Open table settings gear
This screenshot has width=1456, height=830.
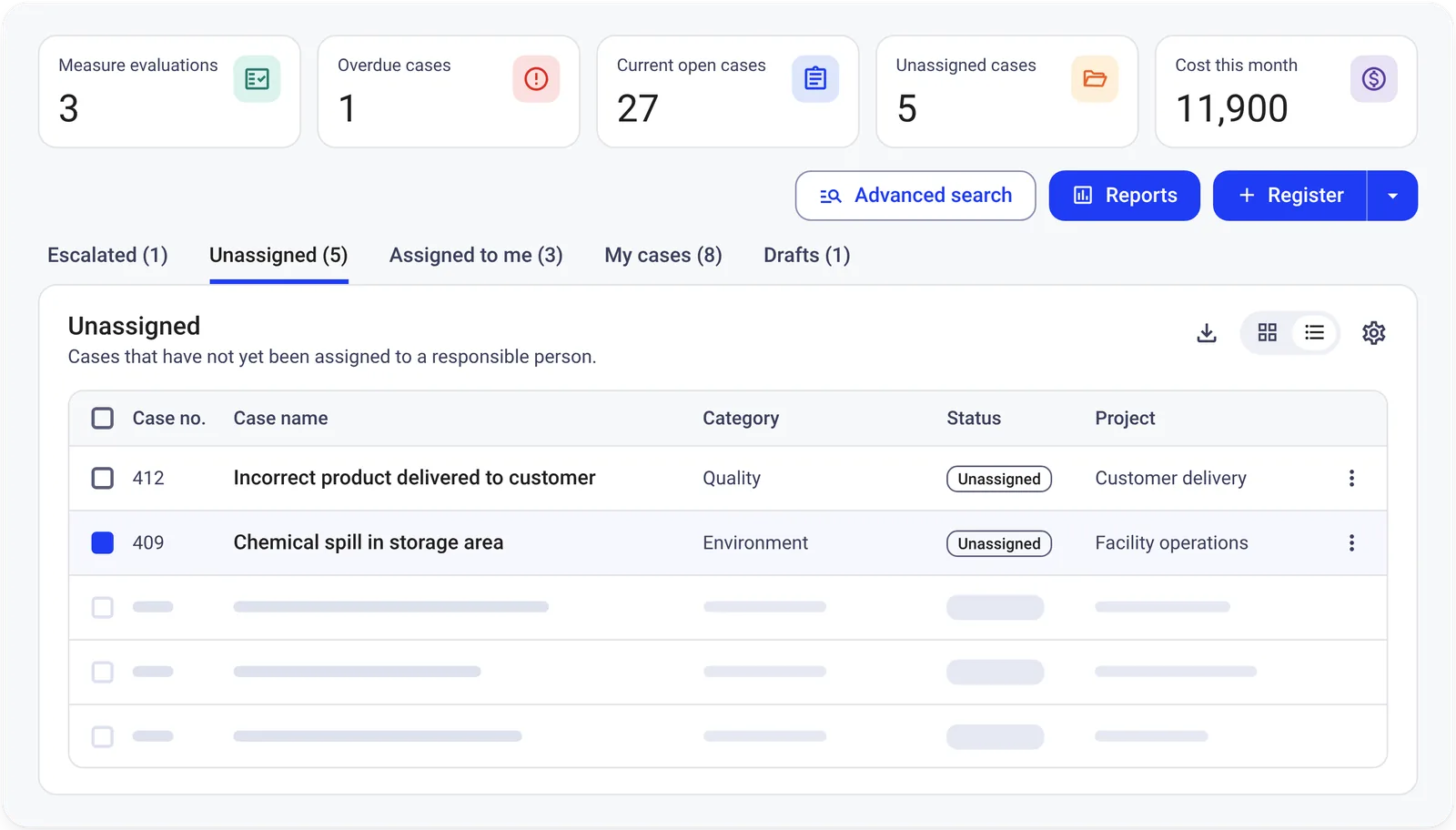click(x=1374, y=333)
